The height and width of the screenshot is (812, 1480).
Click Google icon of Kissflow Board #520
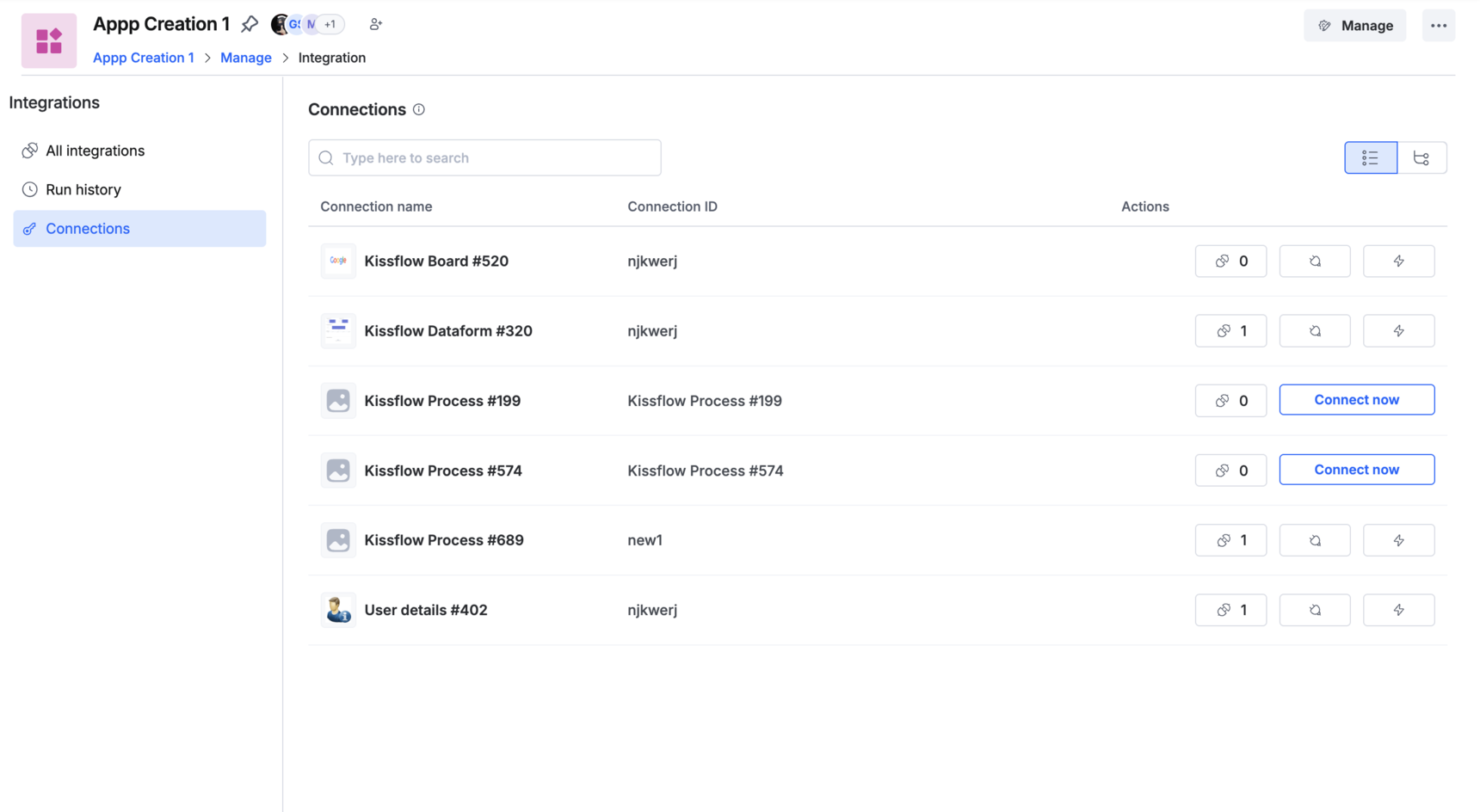(338, 261)
